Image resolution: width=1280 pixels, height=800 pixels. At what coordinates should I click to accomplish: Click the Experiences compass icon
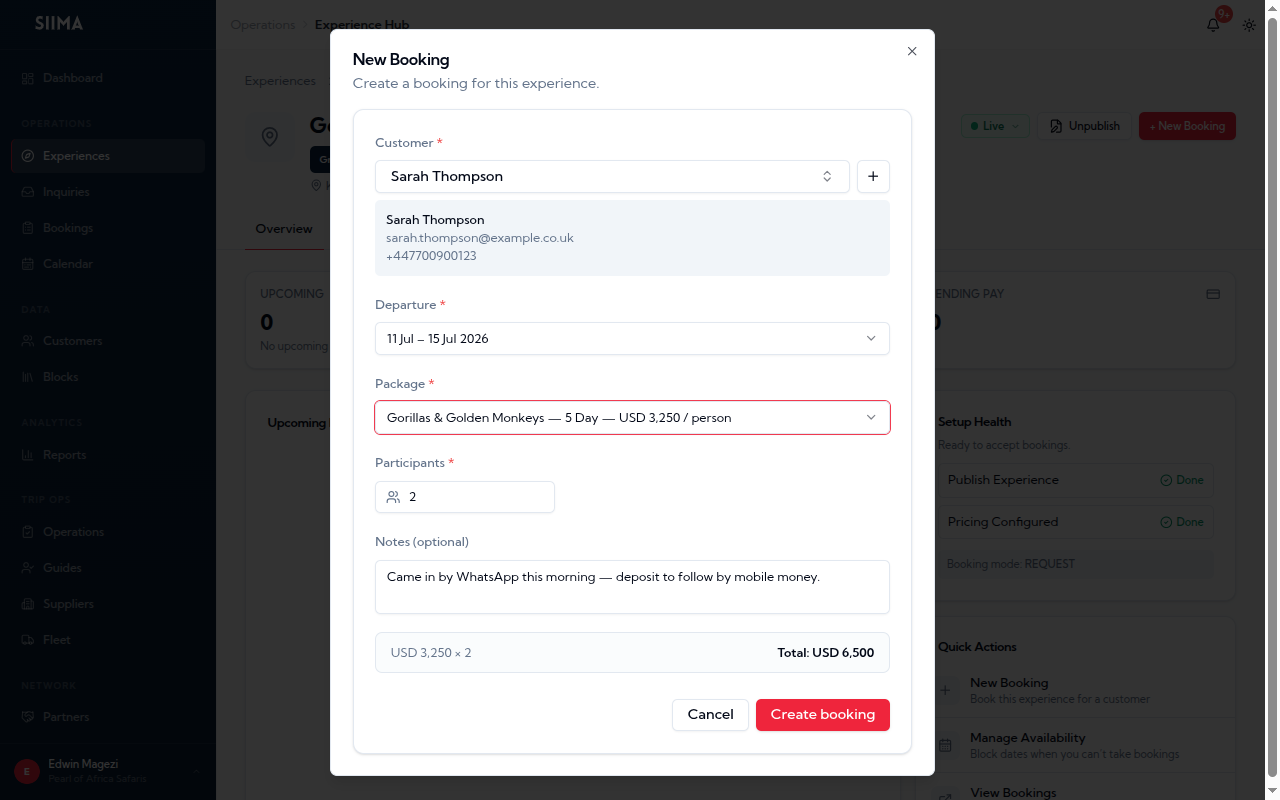tap(28, 156)
